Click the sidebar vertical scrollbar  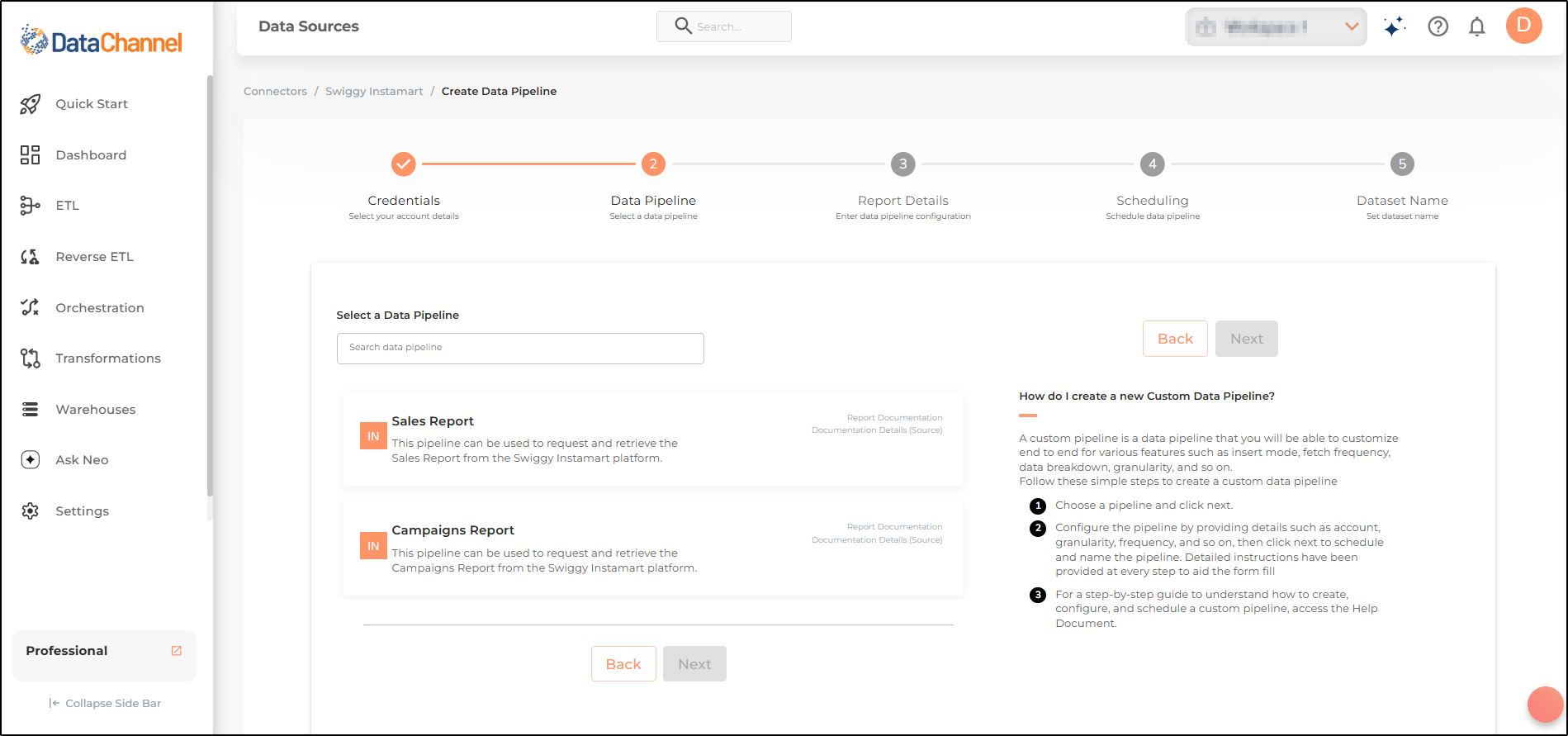point(210,285)
